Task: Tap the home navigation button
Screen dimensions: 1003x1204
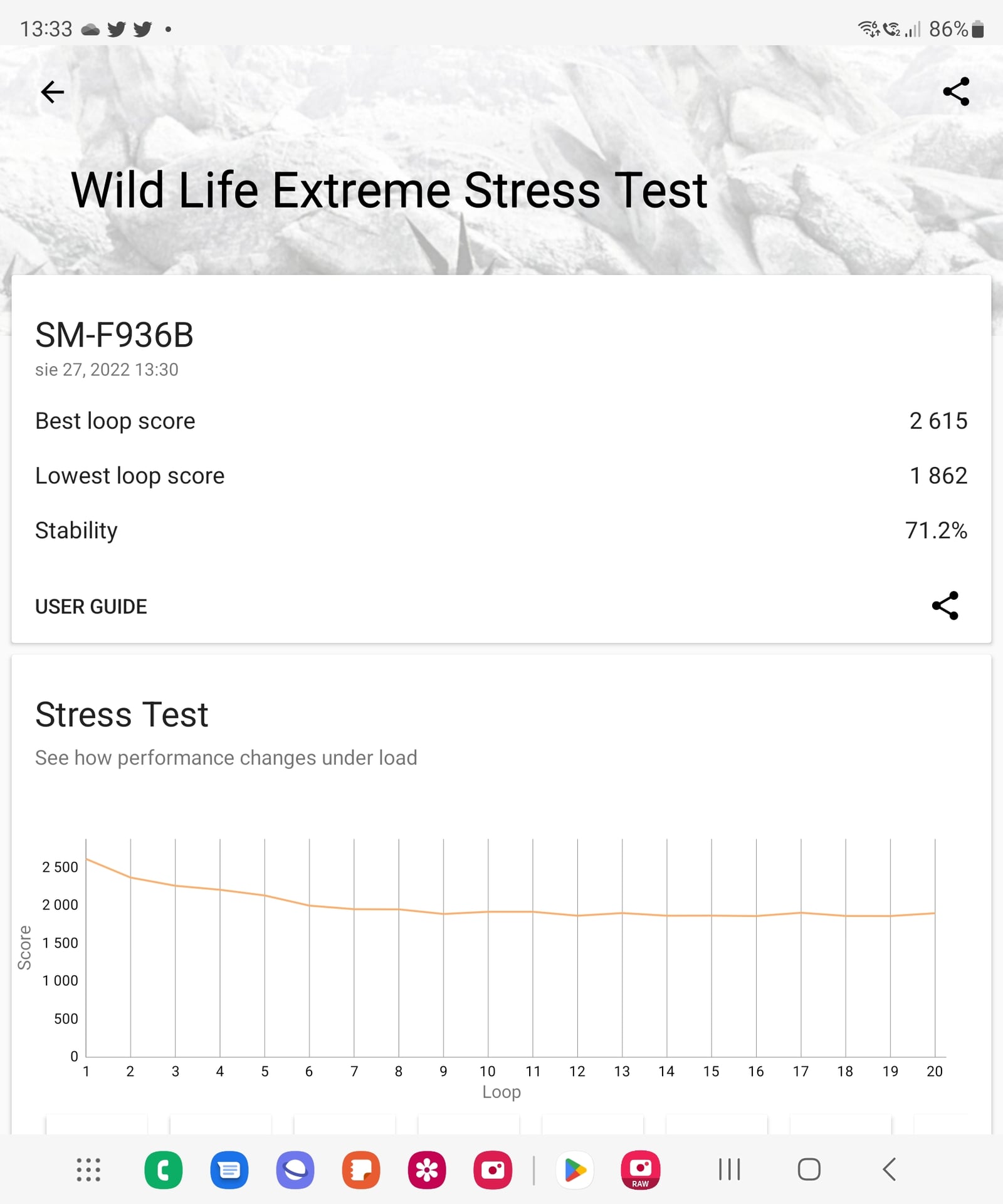Action: 809,1170
